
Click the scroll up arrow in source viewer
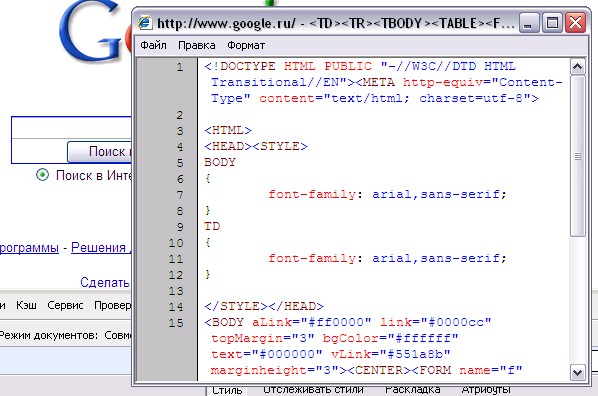(x=577, y=67)
